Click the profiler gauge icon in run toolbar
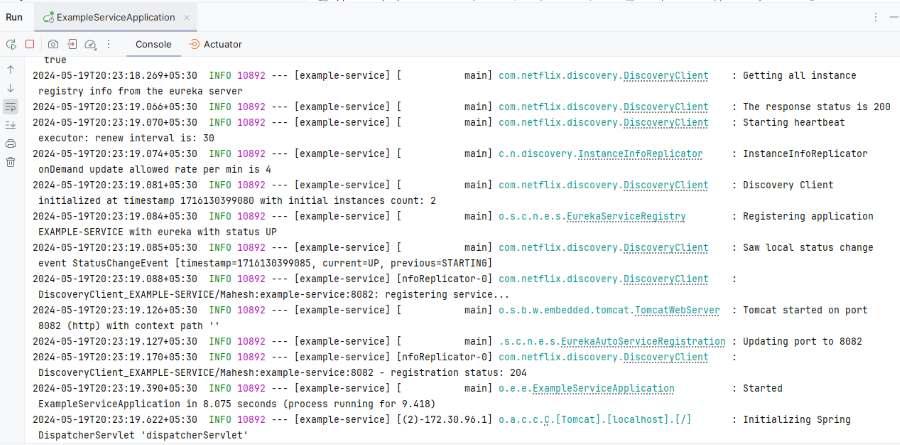900x445 pixels. pyautogui.click(x=90, y=44)
